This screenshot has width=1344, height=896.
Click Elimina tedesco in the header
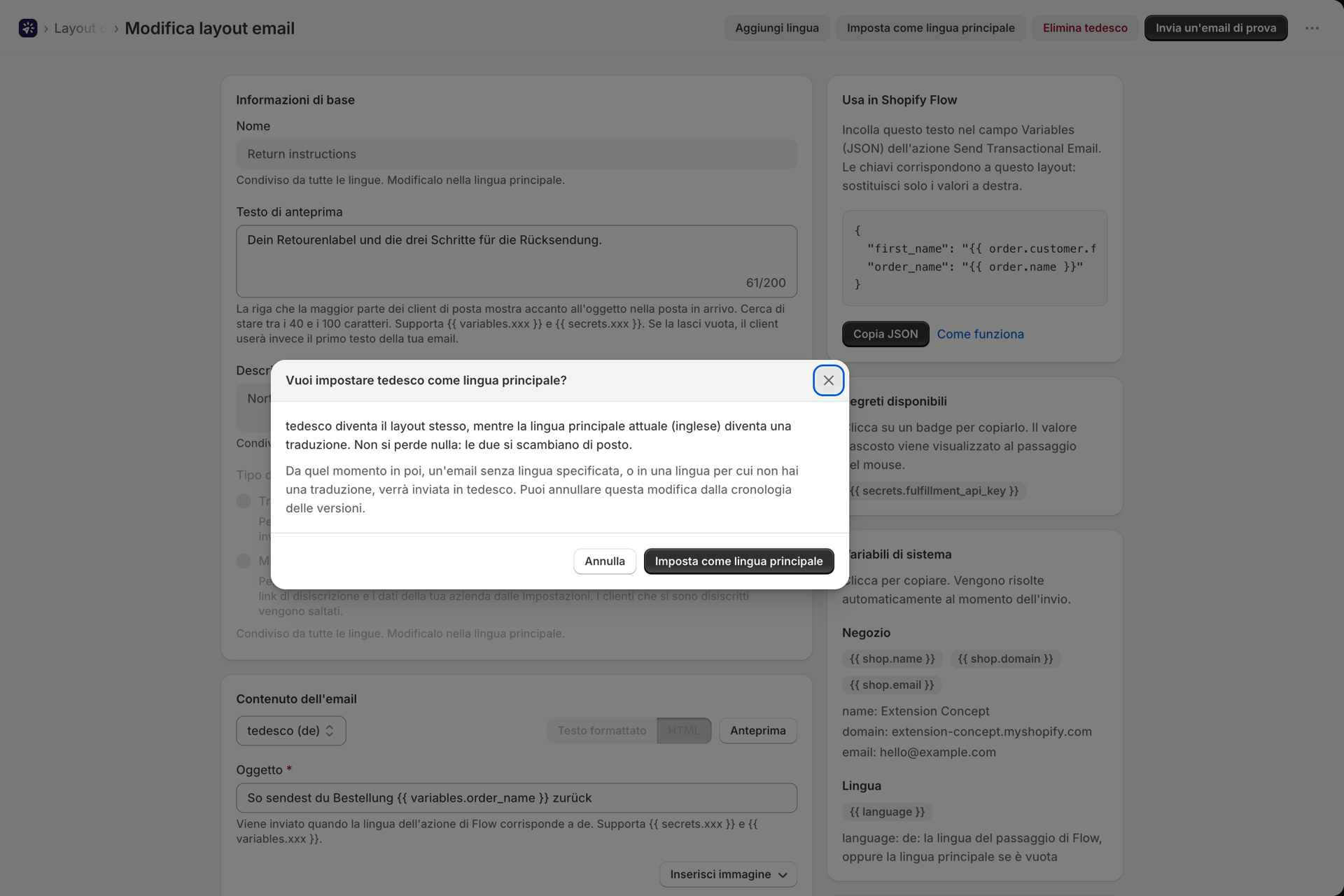tap(1085, 28)
